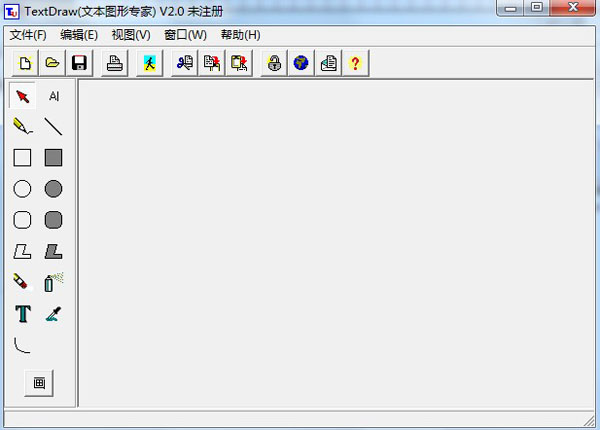Open the 视图(V) menu
This screenshot has height=430, width=600.
[x=131, y=35]
